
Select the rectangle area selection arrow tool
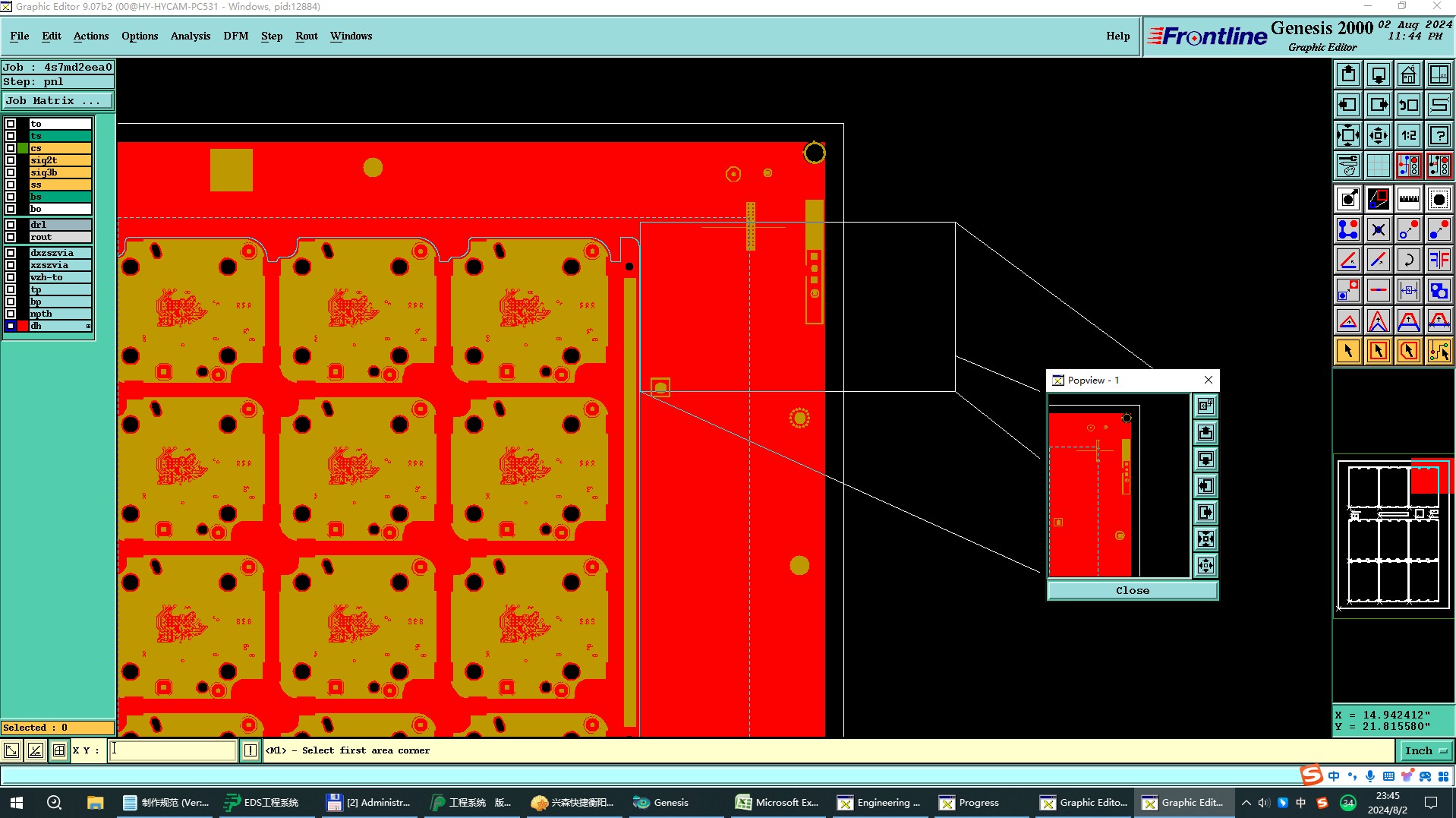[x=1379, y=351]
